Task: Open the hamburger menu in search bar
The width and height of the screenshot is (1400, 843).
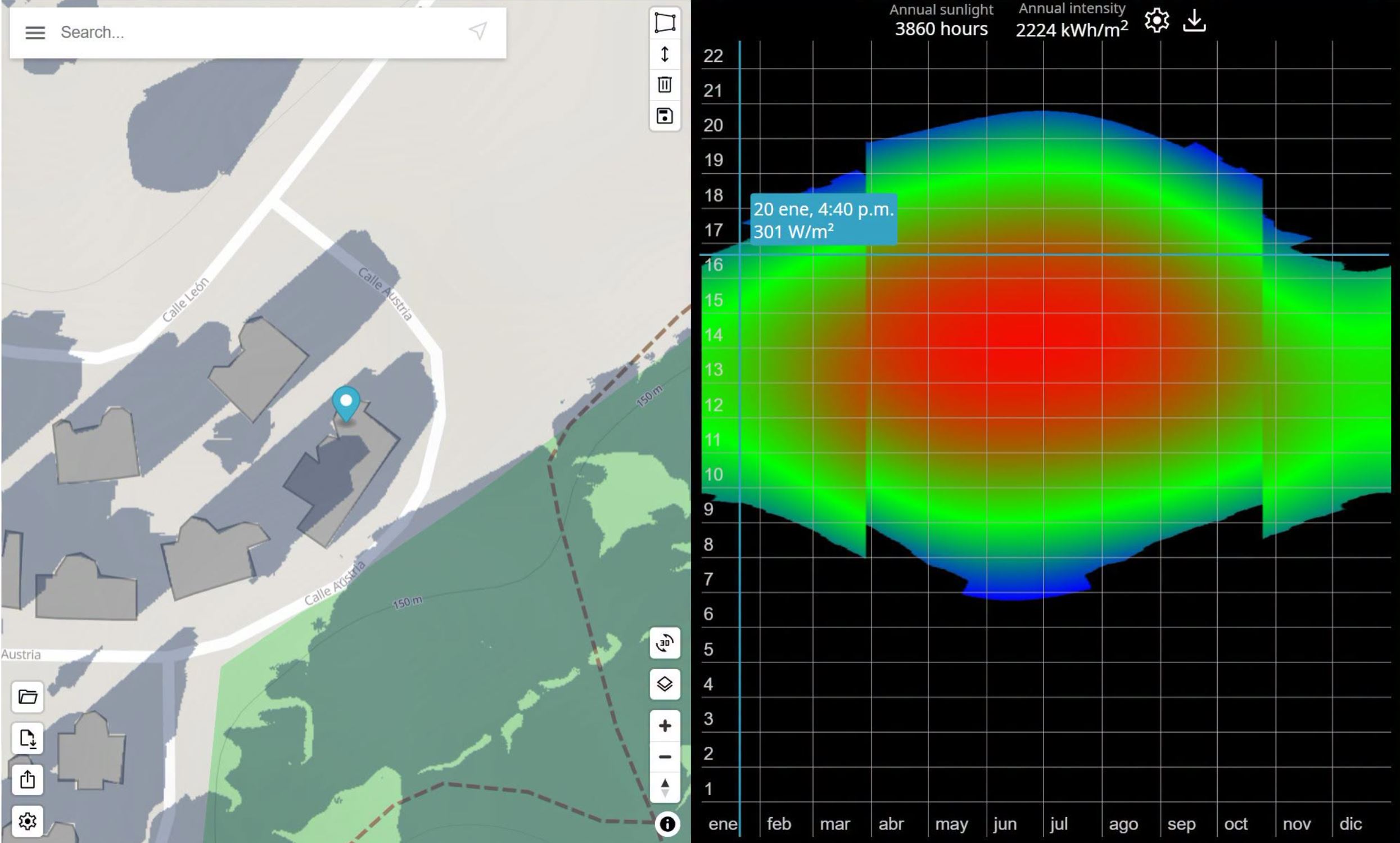Action: (x=35, y=33)
